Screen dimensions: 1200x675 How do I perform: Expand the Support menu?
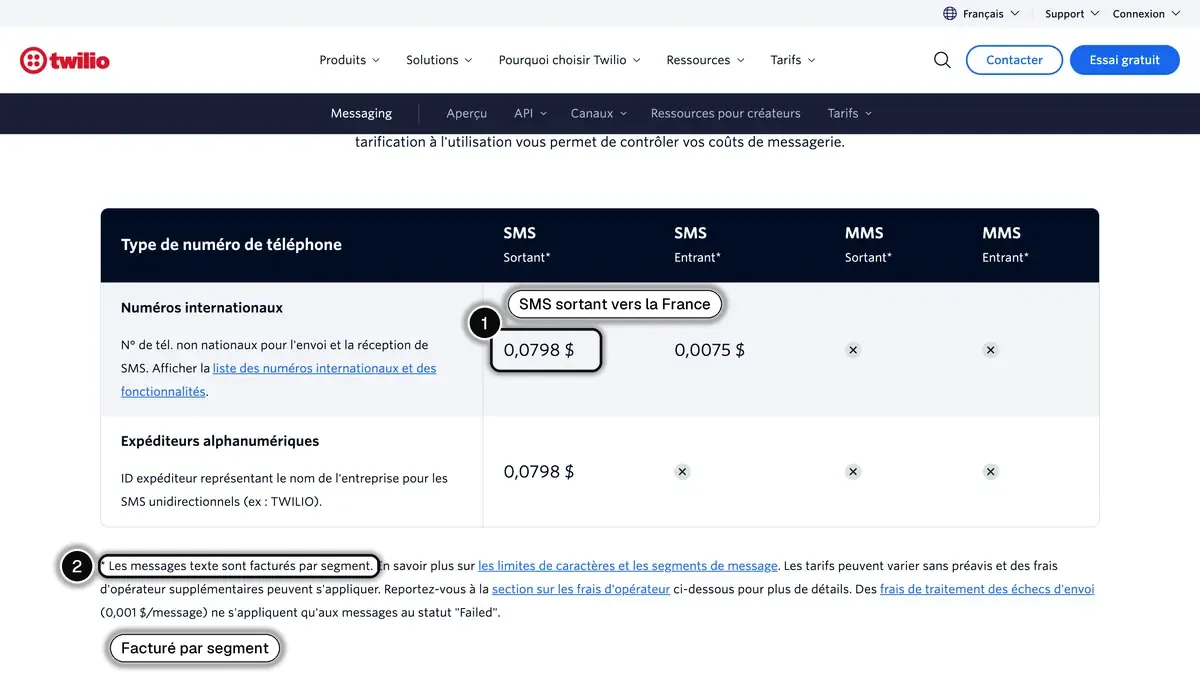[x=1072, y=14]
